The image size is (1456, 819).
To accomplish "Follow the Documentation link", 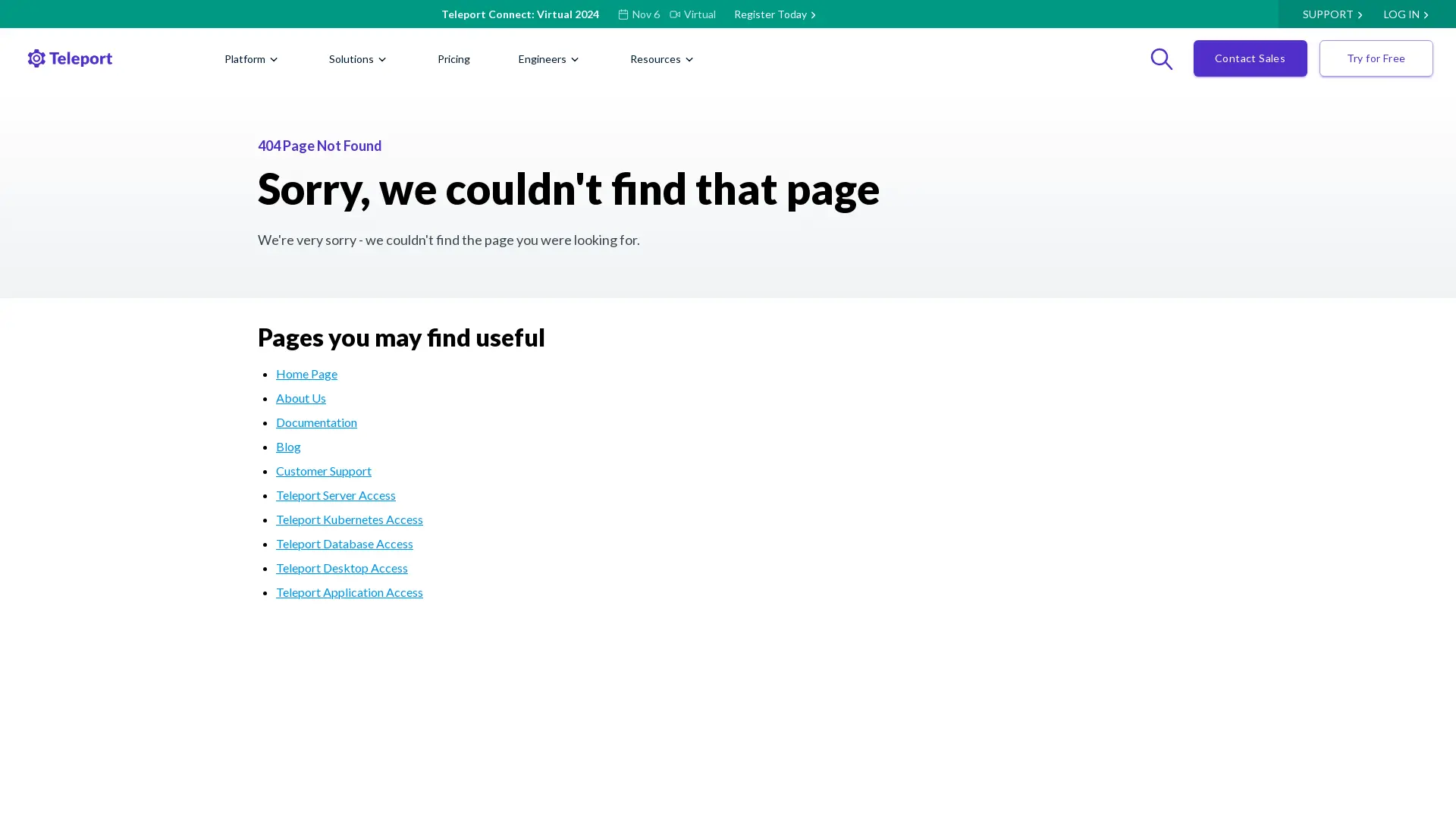I will pos(316,422).
